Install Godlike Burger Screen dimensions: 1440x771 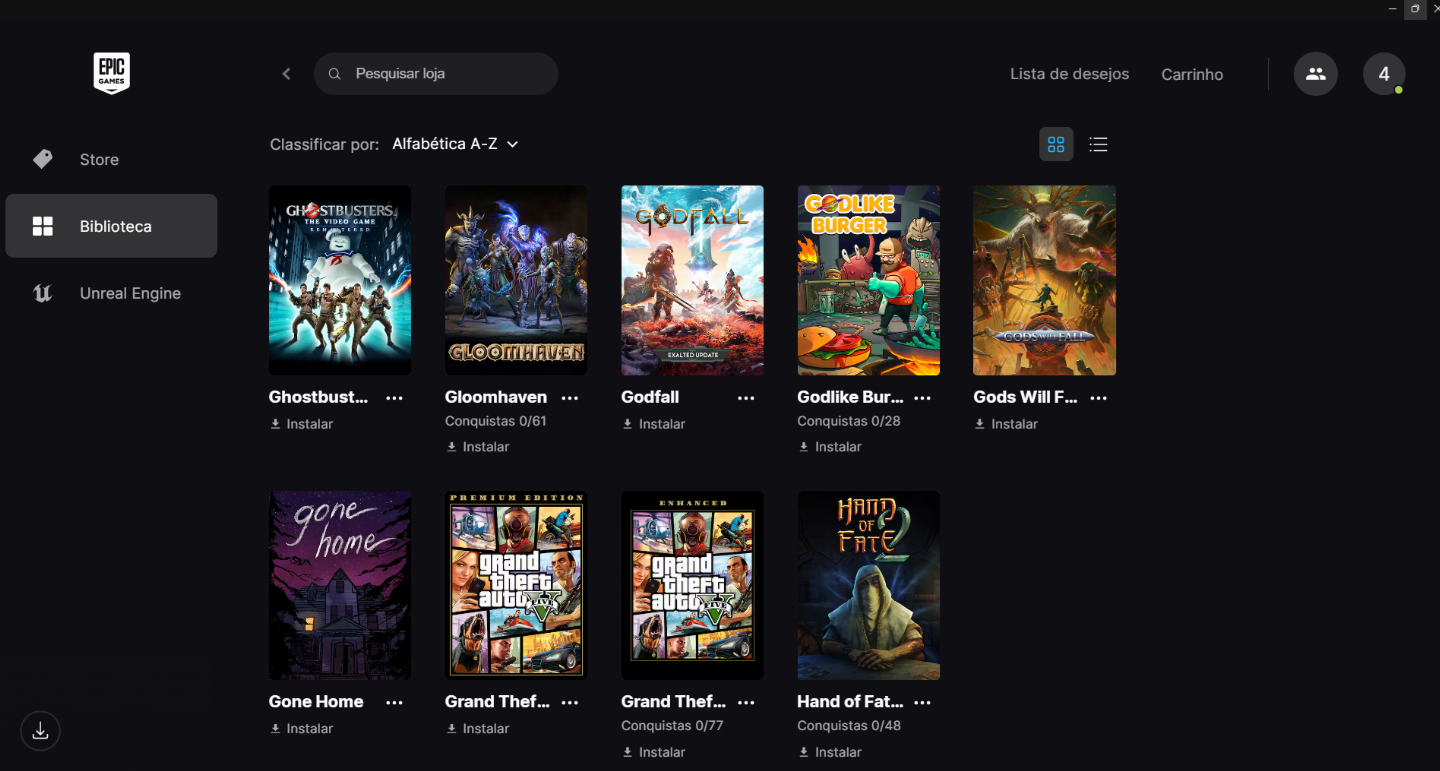(830, 447)
